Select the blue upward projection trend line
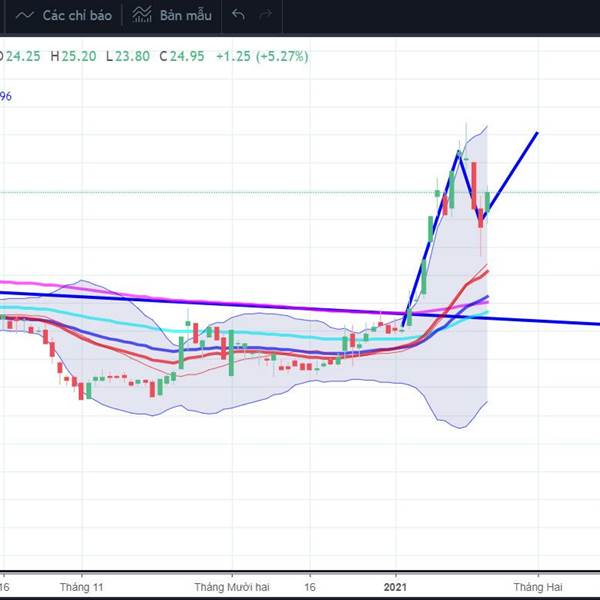Image resolution: width=600 pixels, height=600 pixels. point(513,172)
